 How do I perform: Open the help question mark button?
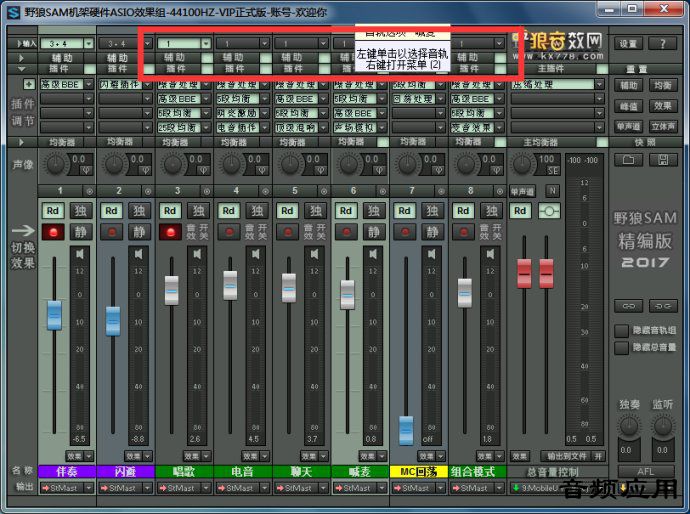point(663,43)
